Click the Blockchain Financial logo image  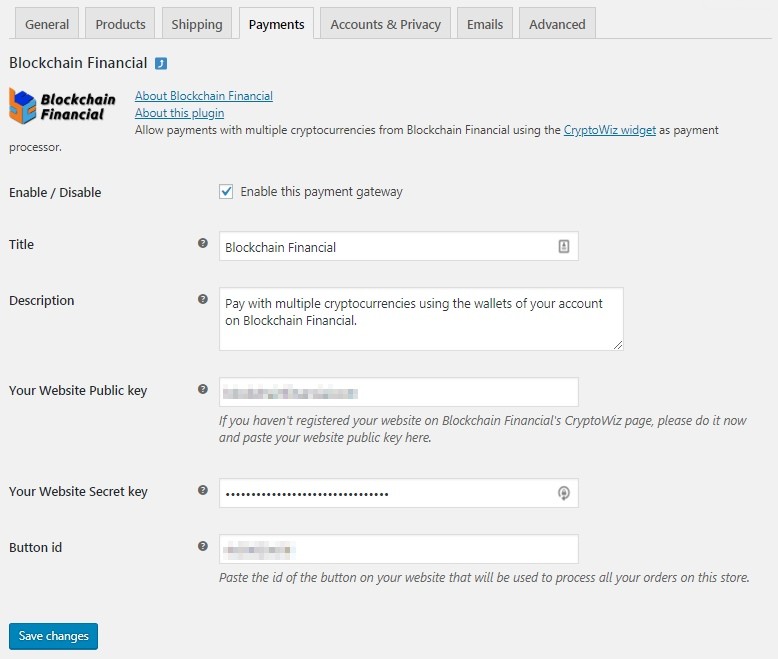pos(62,106)
